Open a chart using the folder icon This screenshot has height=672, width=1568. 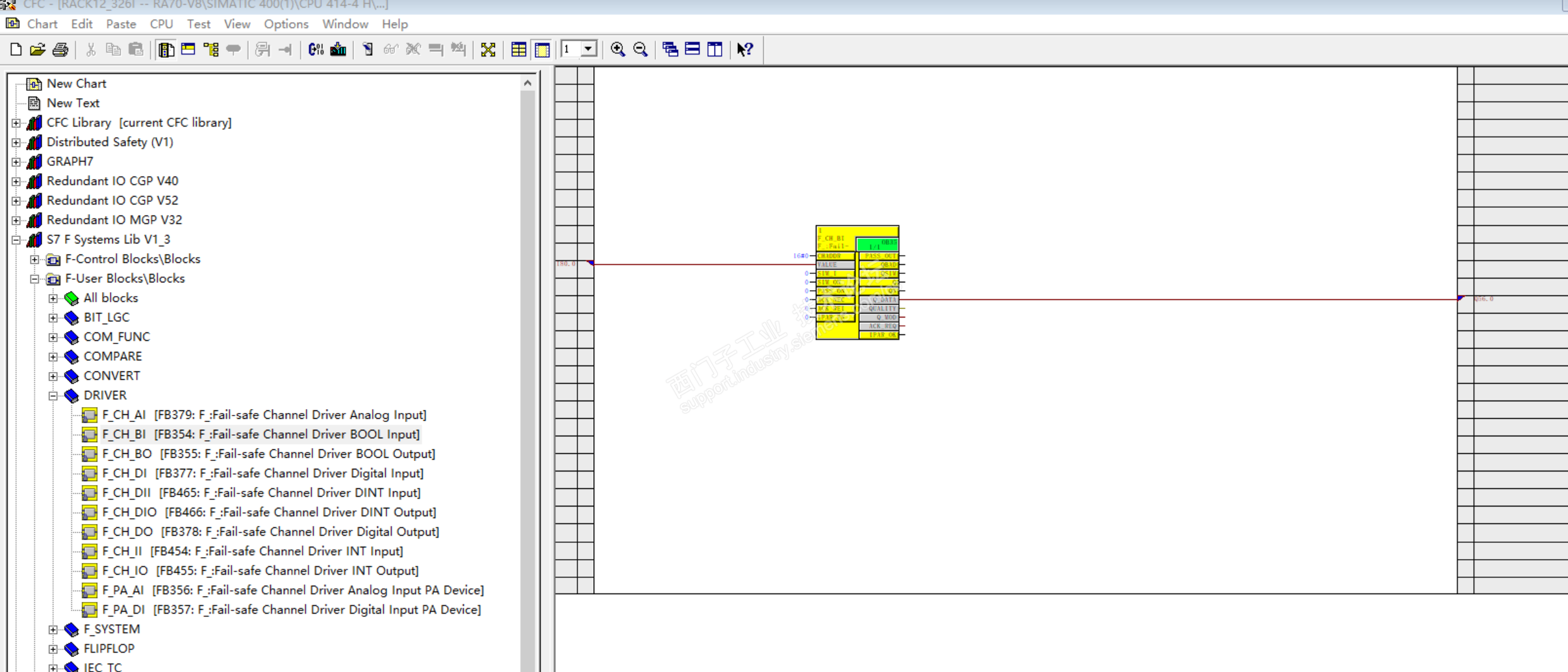point(38,49)
